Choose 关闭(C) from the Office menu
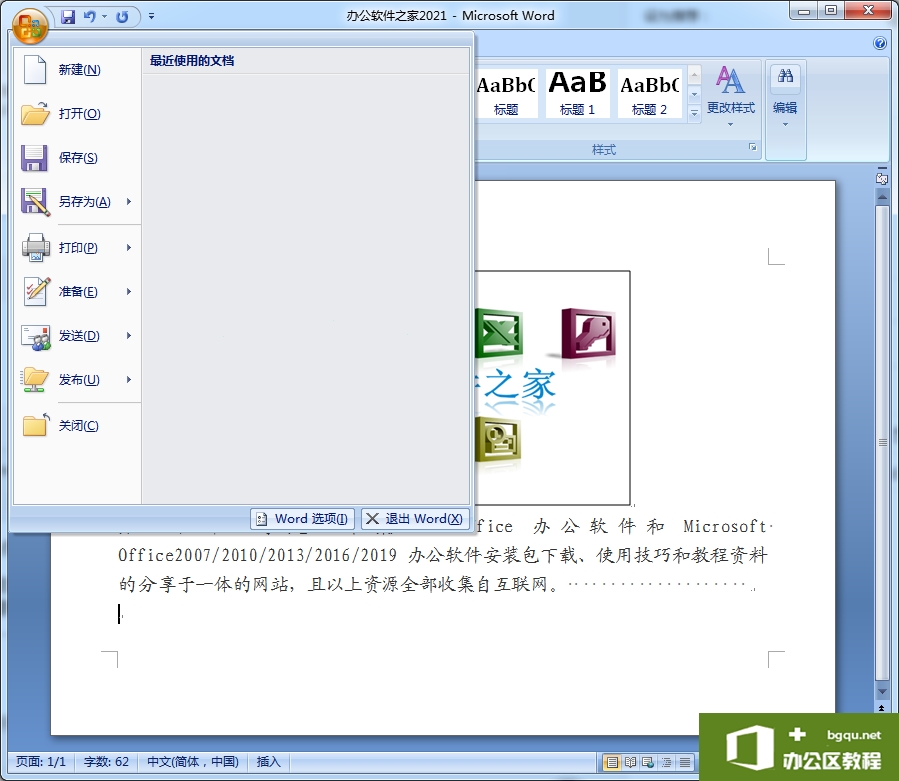Image resolution: width=899 pixels, height=781 pixels. click(77, 425)
